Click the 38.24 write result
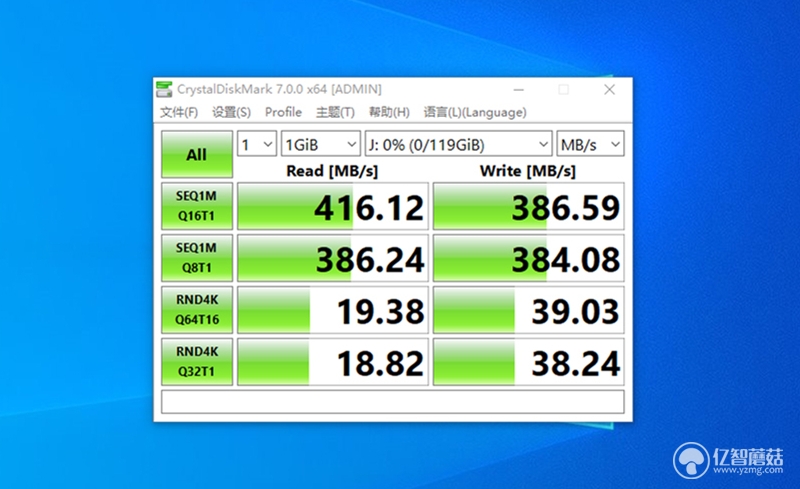Screen dimensions: 800x489 [529, 362]
